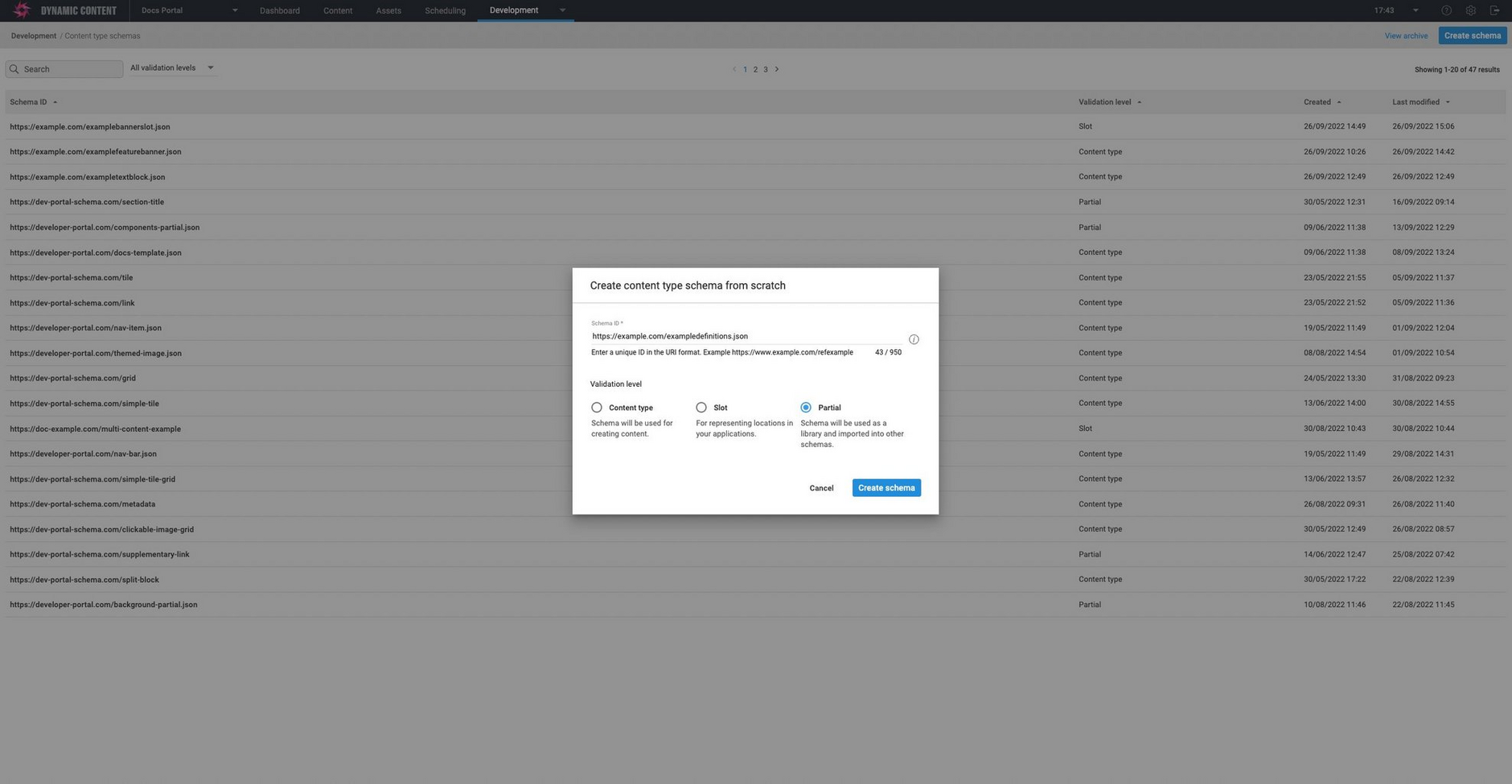Open components-partial.json schema row
The image size is (1512, 784).
click(x=755, y=228)
